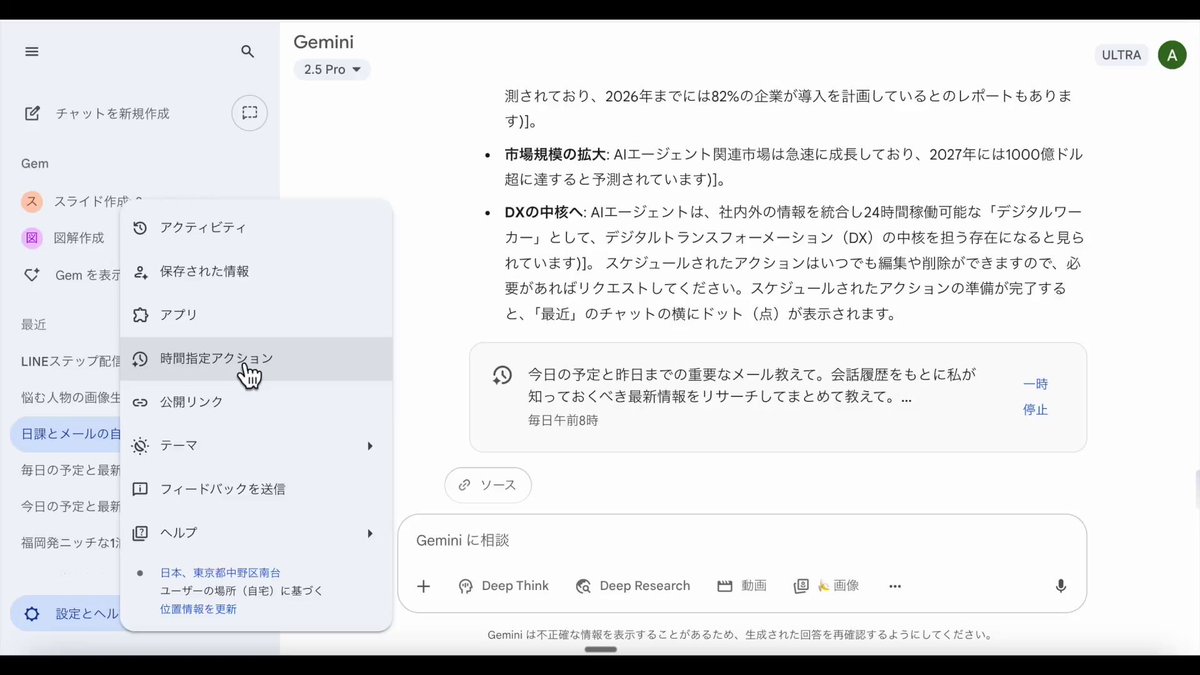Click the スライド作成 Gem avatar icon

(32, 201)
